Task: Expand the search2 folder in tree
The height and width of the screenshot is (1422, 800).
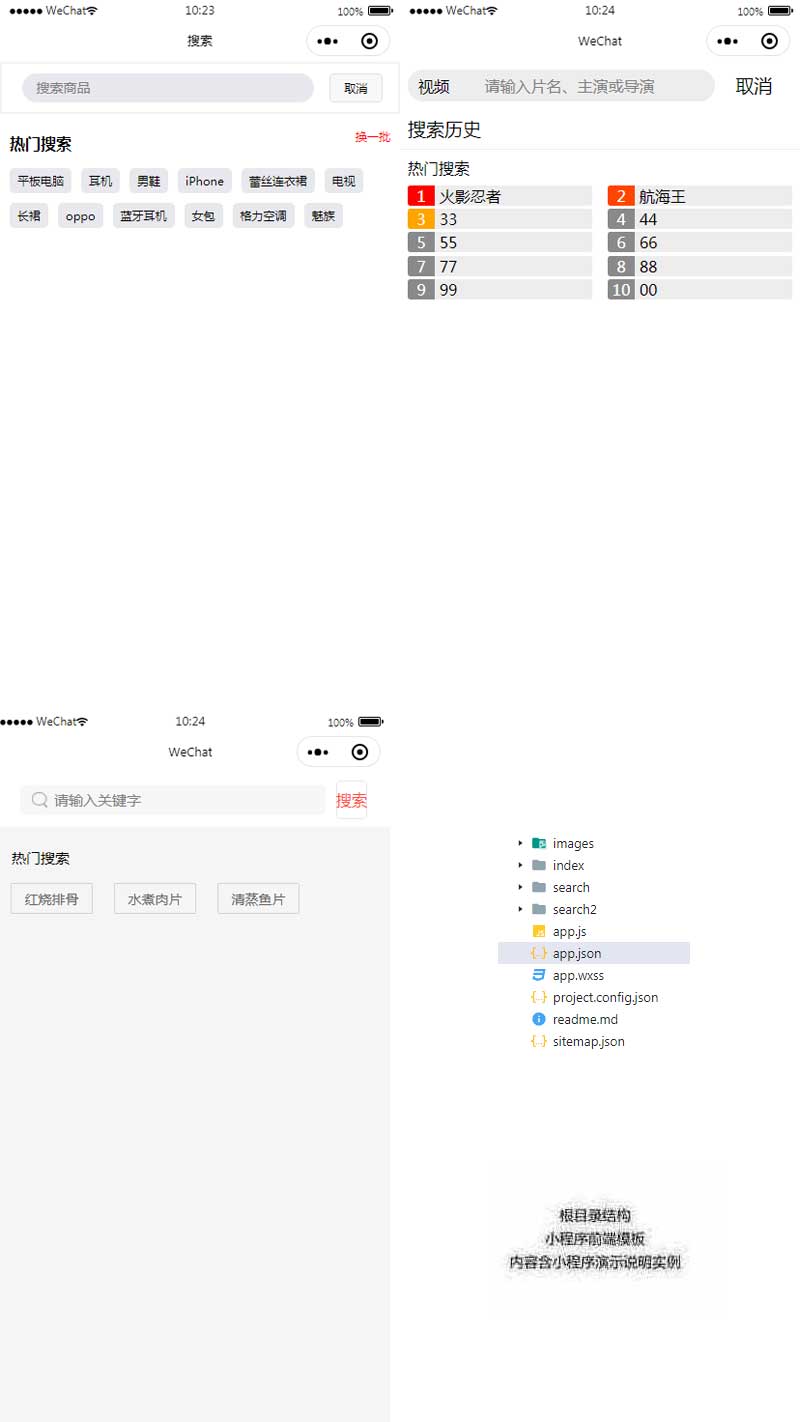Action: coord(520,910)
